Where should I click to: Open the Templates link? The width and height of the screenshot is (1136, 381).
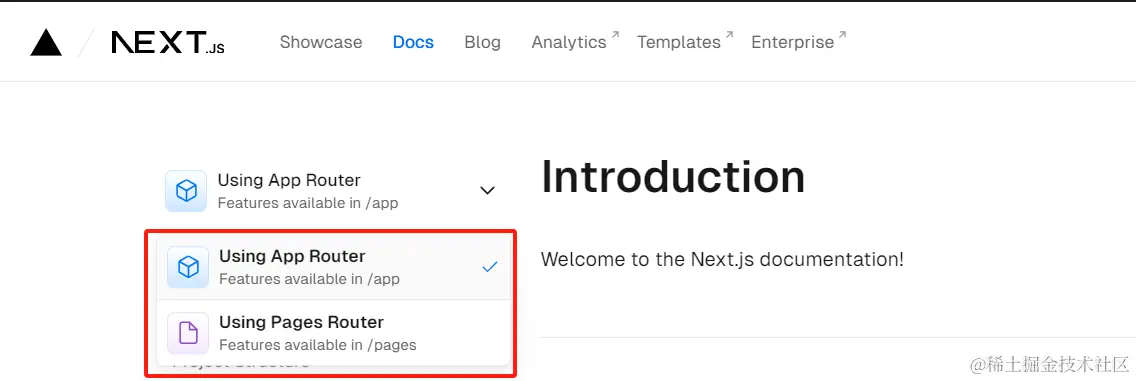[x=679, y=43]
